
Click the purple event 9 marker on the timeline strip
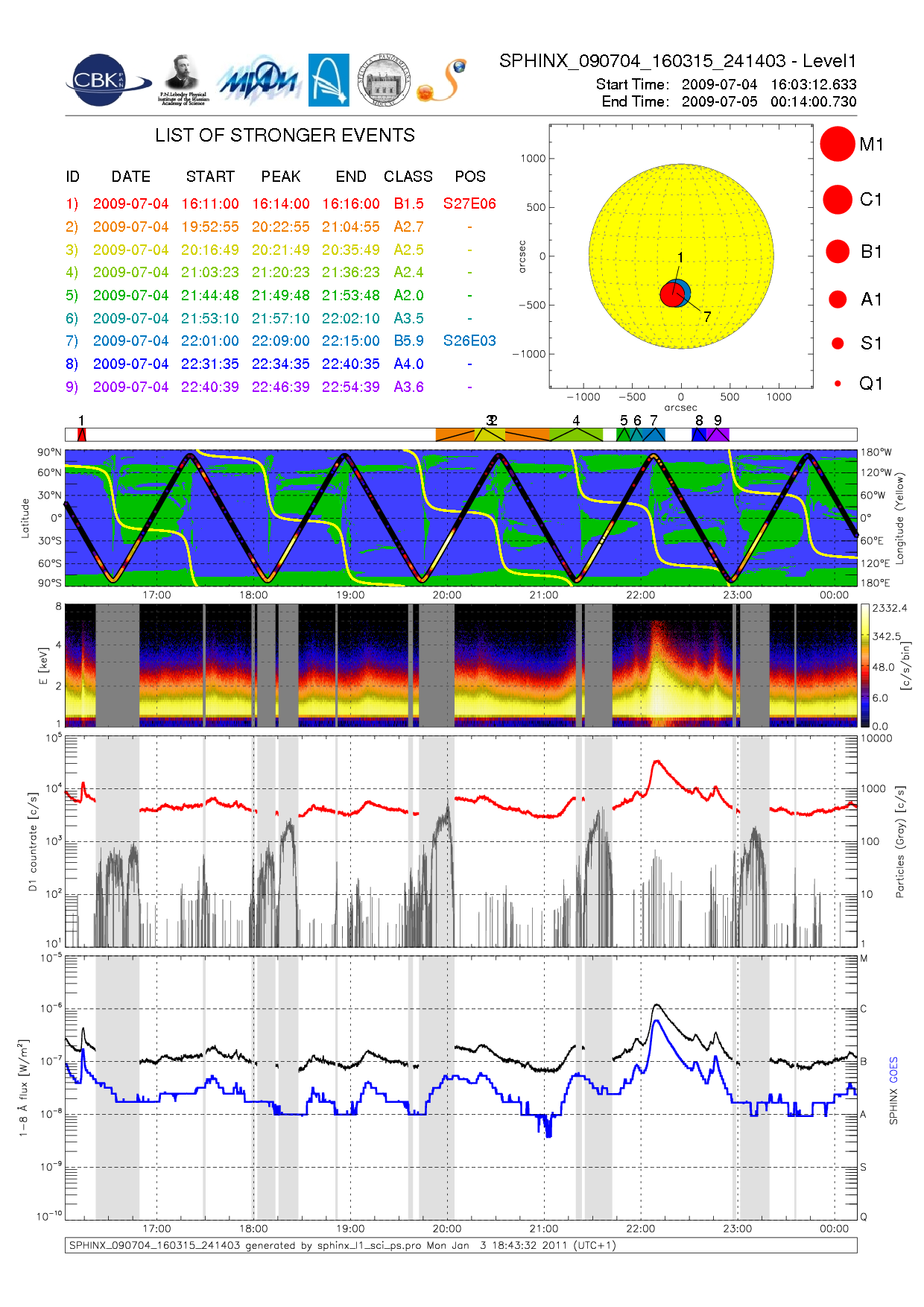pos(718,435)
